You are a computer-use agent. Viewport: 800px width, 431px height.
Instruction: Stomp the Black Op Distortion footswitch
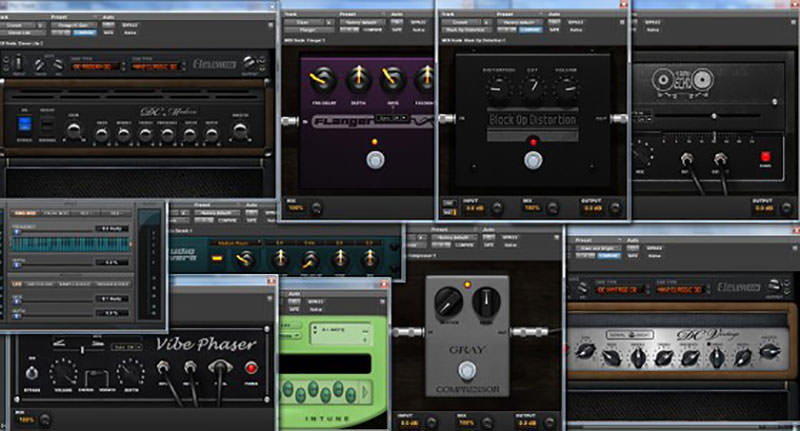point(533,161)
